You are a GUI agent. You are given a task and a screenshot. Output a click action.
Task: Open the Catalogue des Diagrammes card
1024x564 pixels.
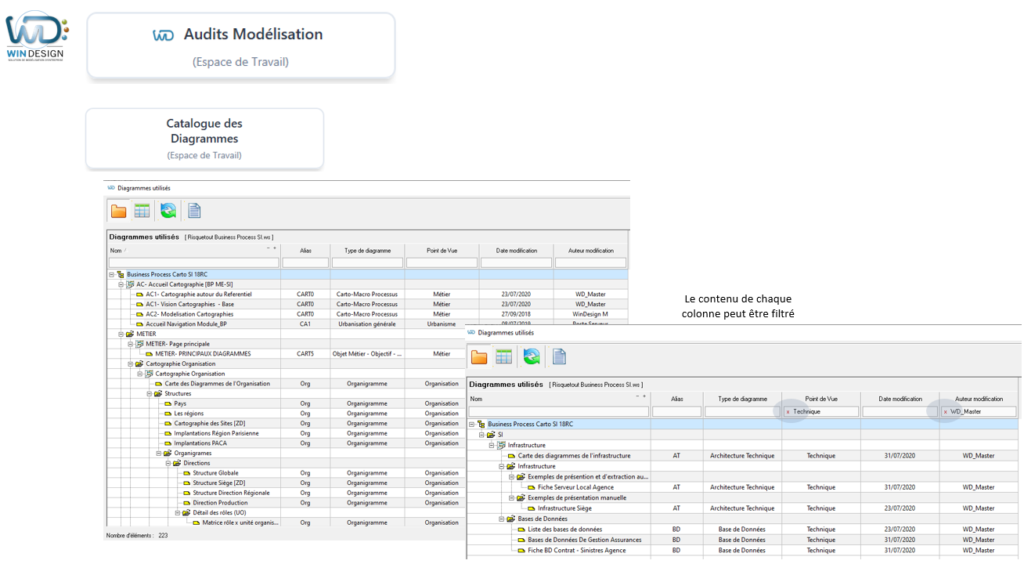click(204, 138)
